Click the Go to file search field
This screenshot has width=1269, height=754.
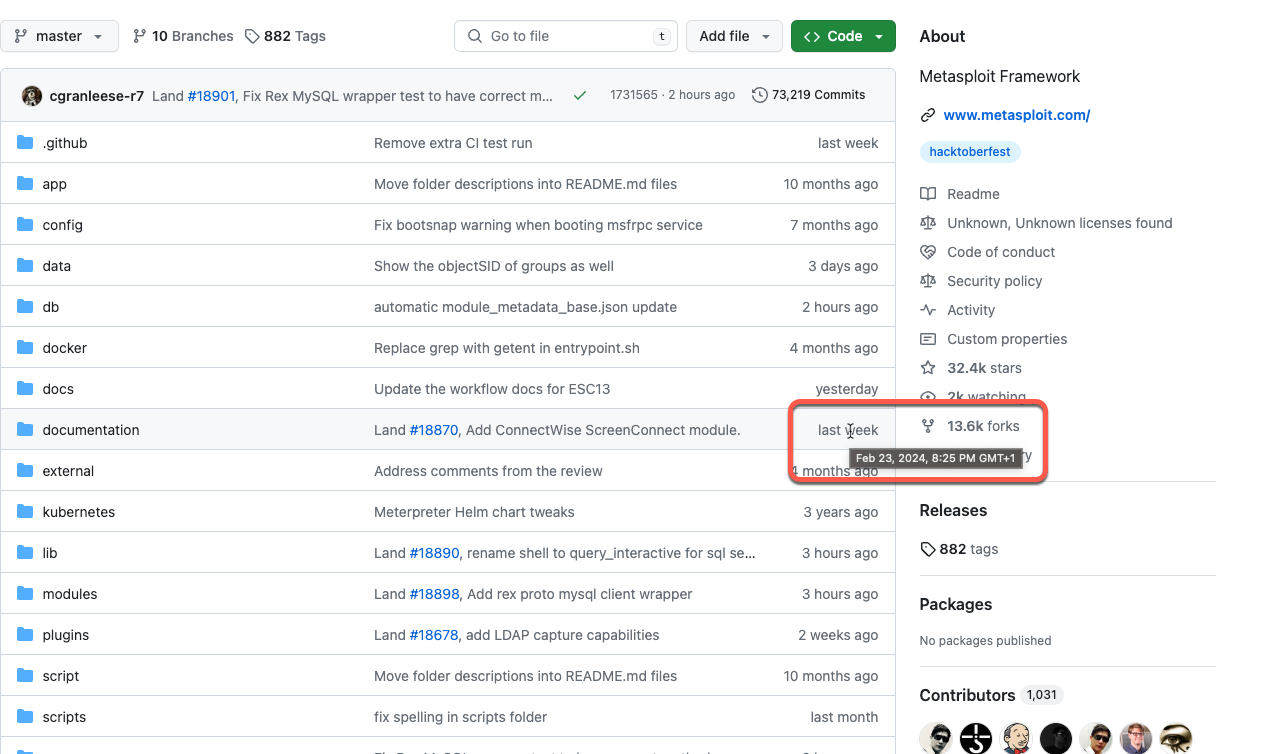[x=566, y=35]
